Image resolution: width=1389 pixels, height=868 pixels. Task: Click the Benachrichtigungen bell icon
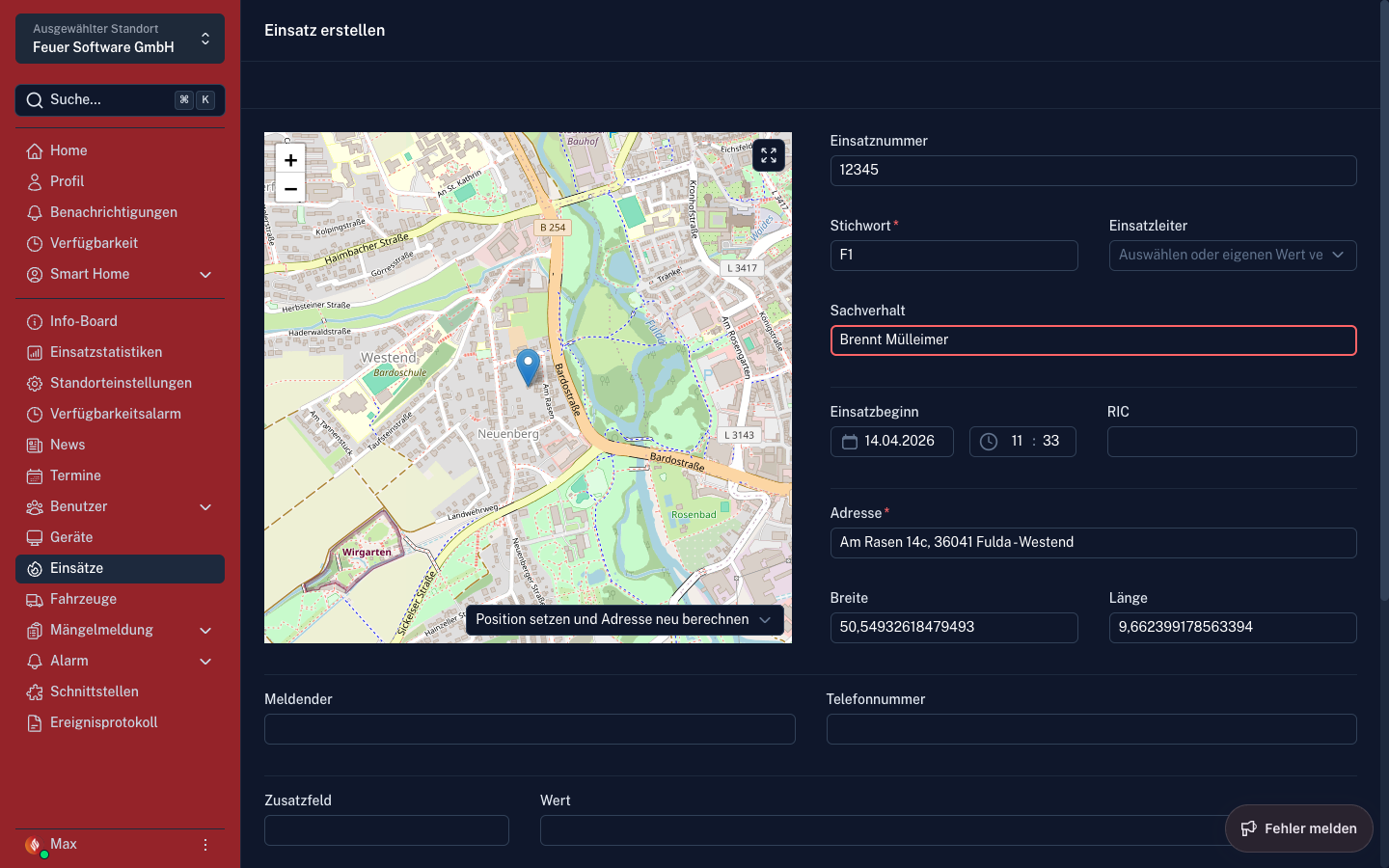coord(35,212)
